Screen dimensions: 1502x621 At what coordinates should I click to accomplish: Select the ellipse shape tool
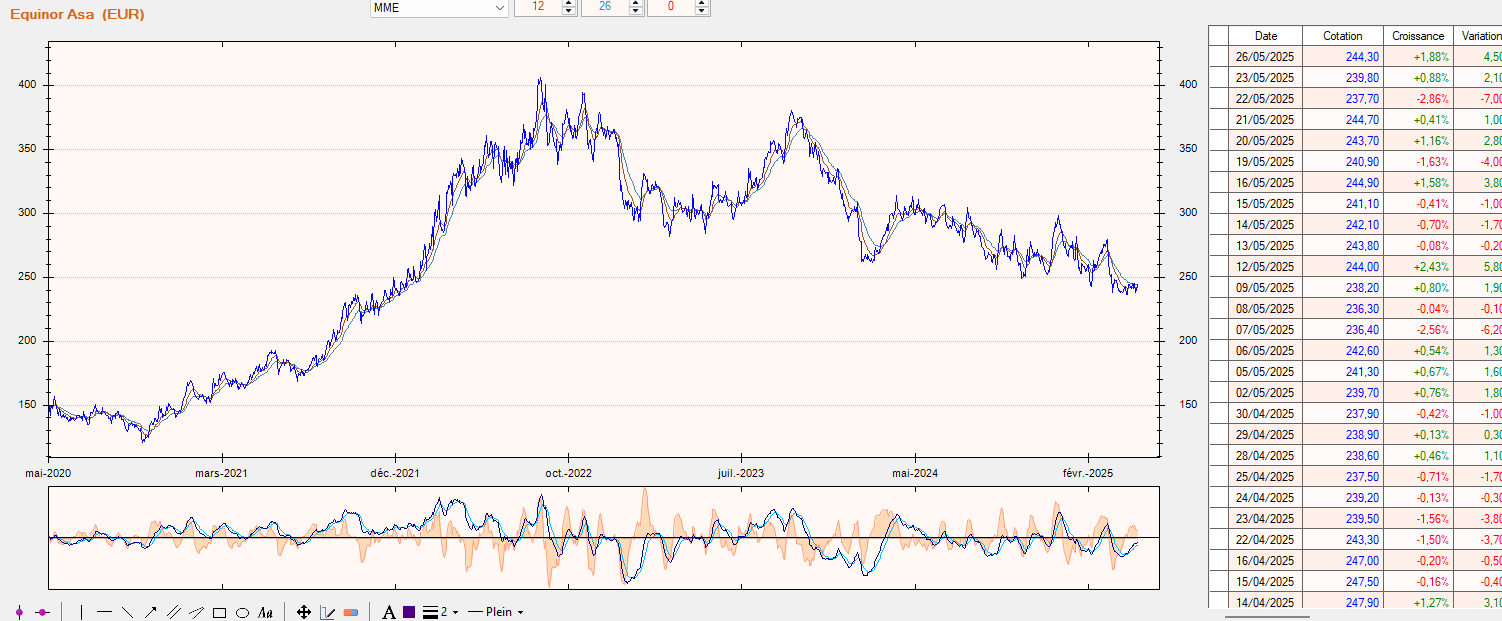point(242,612)
